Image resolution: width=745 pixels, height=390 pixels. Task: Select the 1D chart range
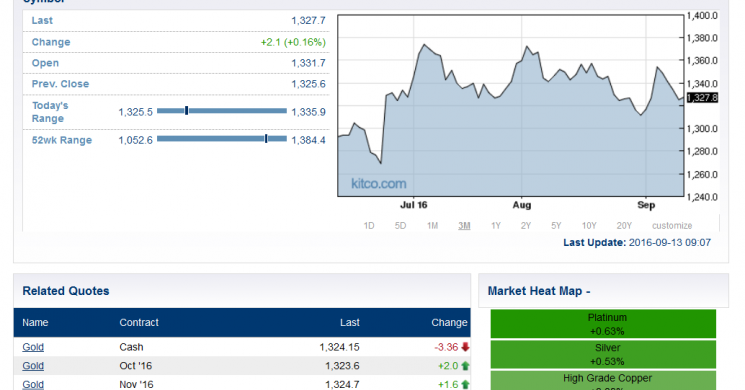[369, 226]
